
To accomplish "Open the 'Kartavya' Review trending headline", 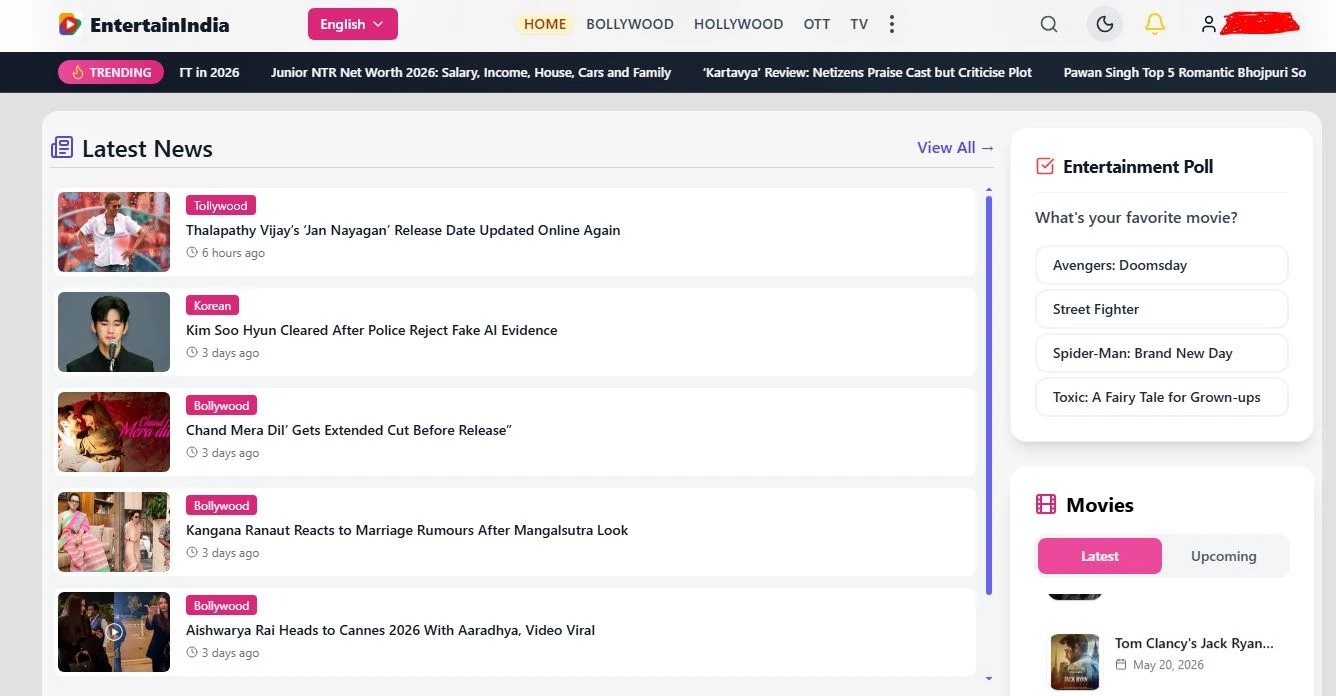I will [867, 72].
